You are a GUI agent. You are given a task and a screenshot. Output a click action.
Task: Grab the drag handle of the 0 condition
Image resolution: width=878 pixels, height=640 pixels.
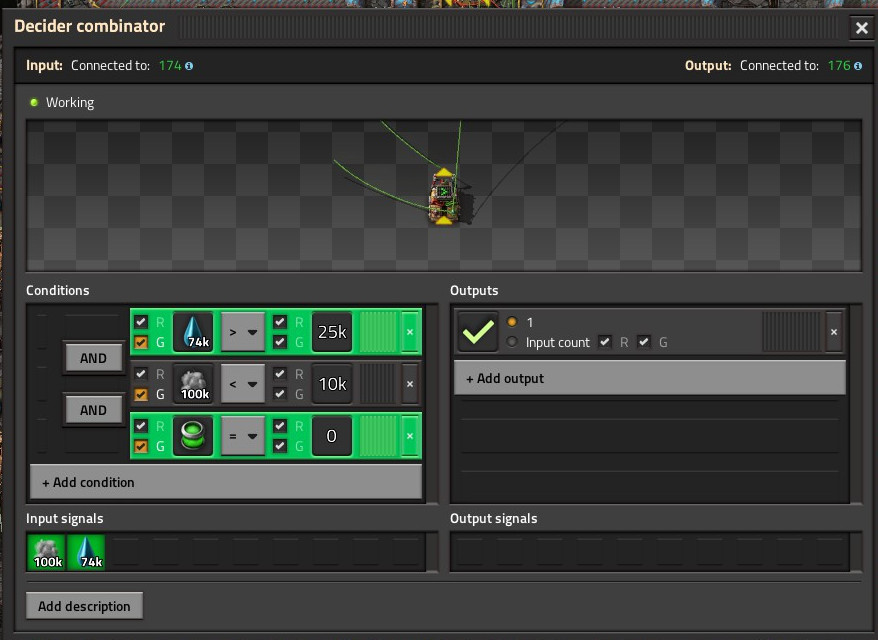point(378,436)
